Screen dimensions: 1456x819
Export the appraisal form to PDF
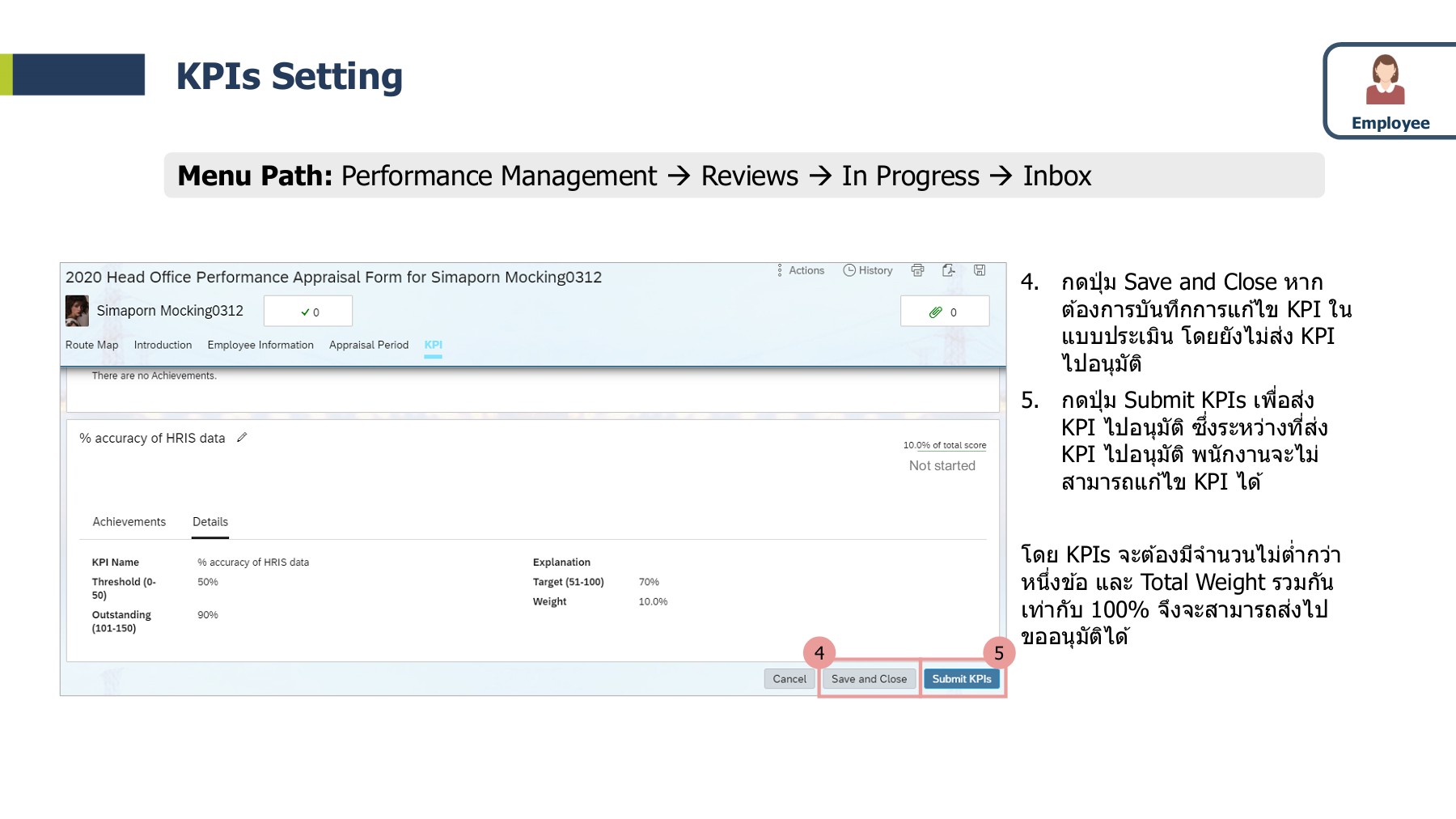click(948, 270)
